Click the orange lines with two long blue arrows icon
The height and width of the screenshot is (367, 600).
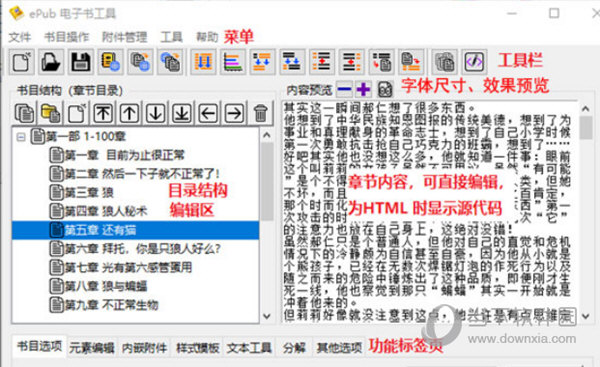coord(203,62)
